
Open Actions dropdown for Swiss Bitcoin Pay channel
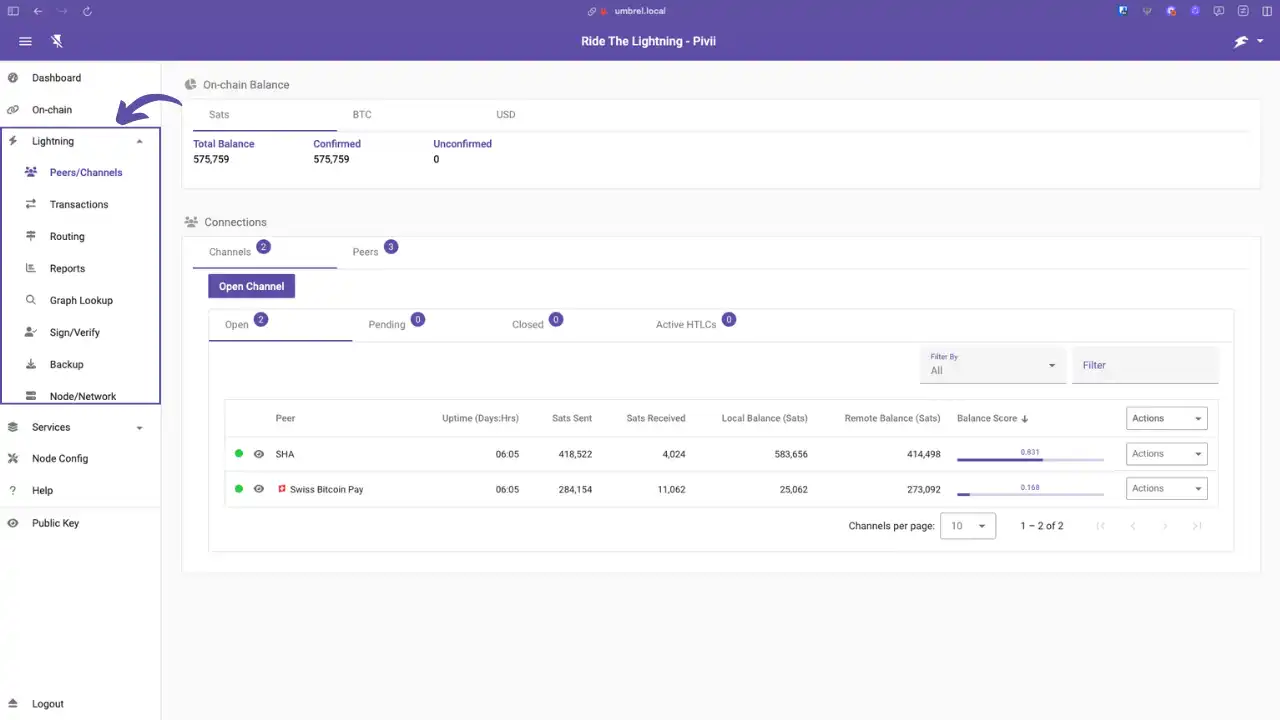pos(1167,488)
